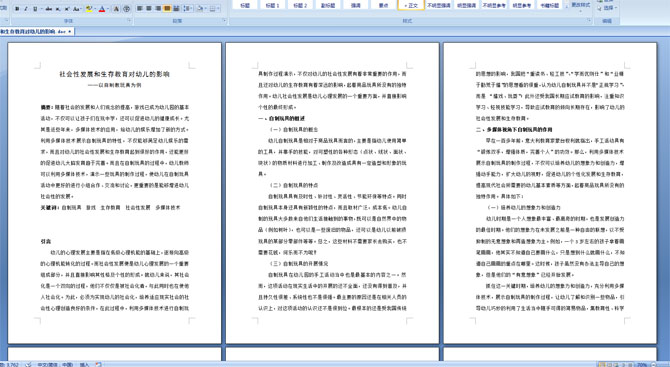This screenshot has width=670, height=367.
Task: Apply strikethrough to text
Action: pyautogui.click(x=49, y=9)
